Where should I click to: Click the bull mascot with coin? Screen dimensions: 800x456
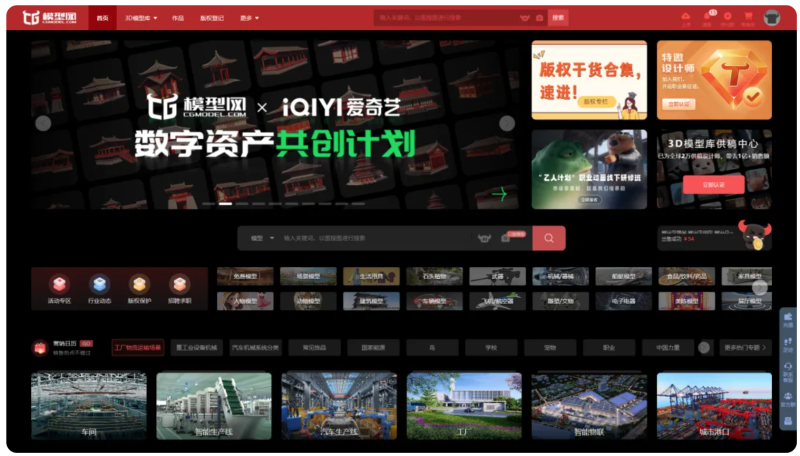click(x=755, y=236)
